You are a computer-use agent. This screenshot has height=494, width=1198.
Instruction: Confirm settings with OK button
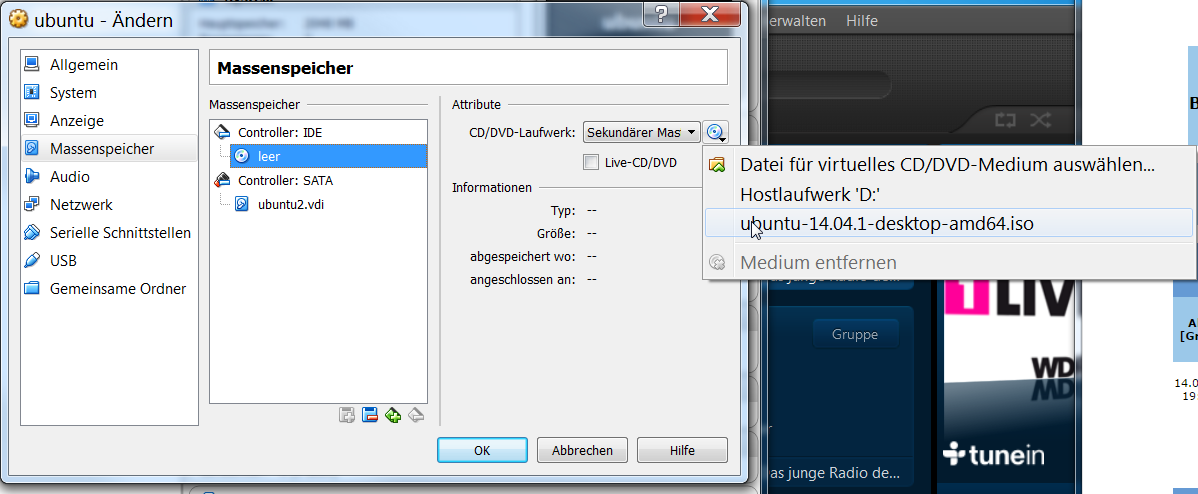[x=482, y=450]
